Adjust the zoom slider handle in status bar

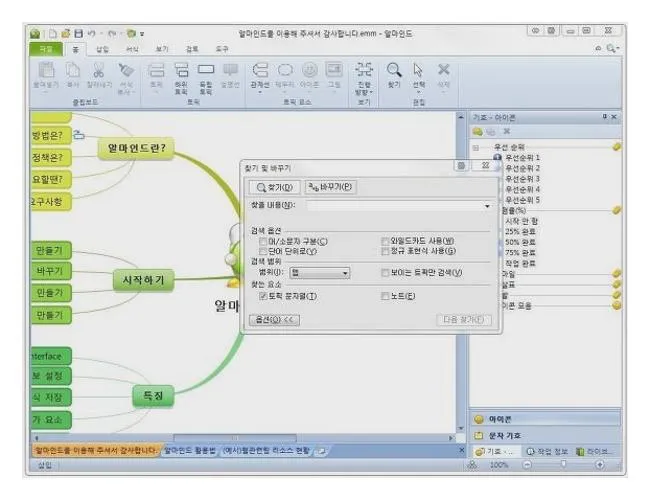pyautogui.click(x=563, y=464)
